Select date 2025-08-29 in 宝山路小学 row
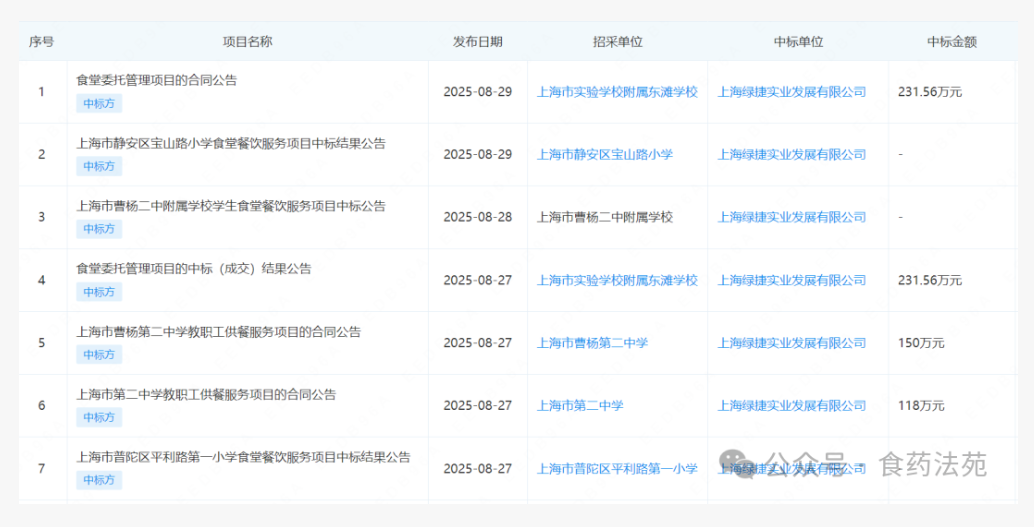 pyautogui.click(x=477, y=154)
